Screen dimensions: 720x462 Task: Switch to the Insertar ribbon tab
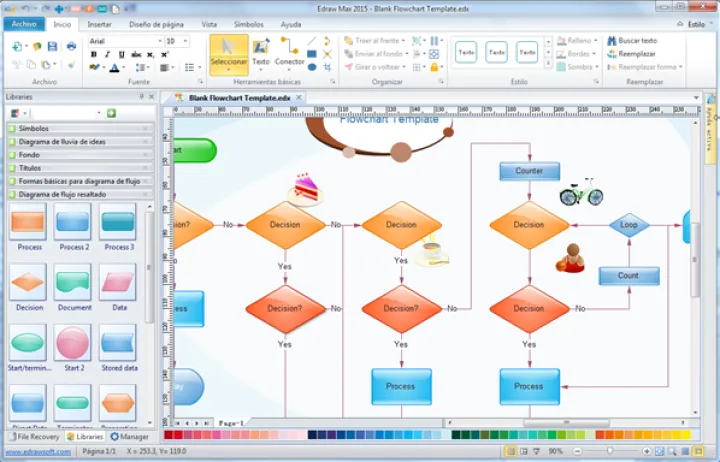[99, 23]
